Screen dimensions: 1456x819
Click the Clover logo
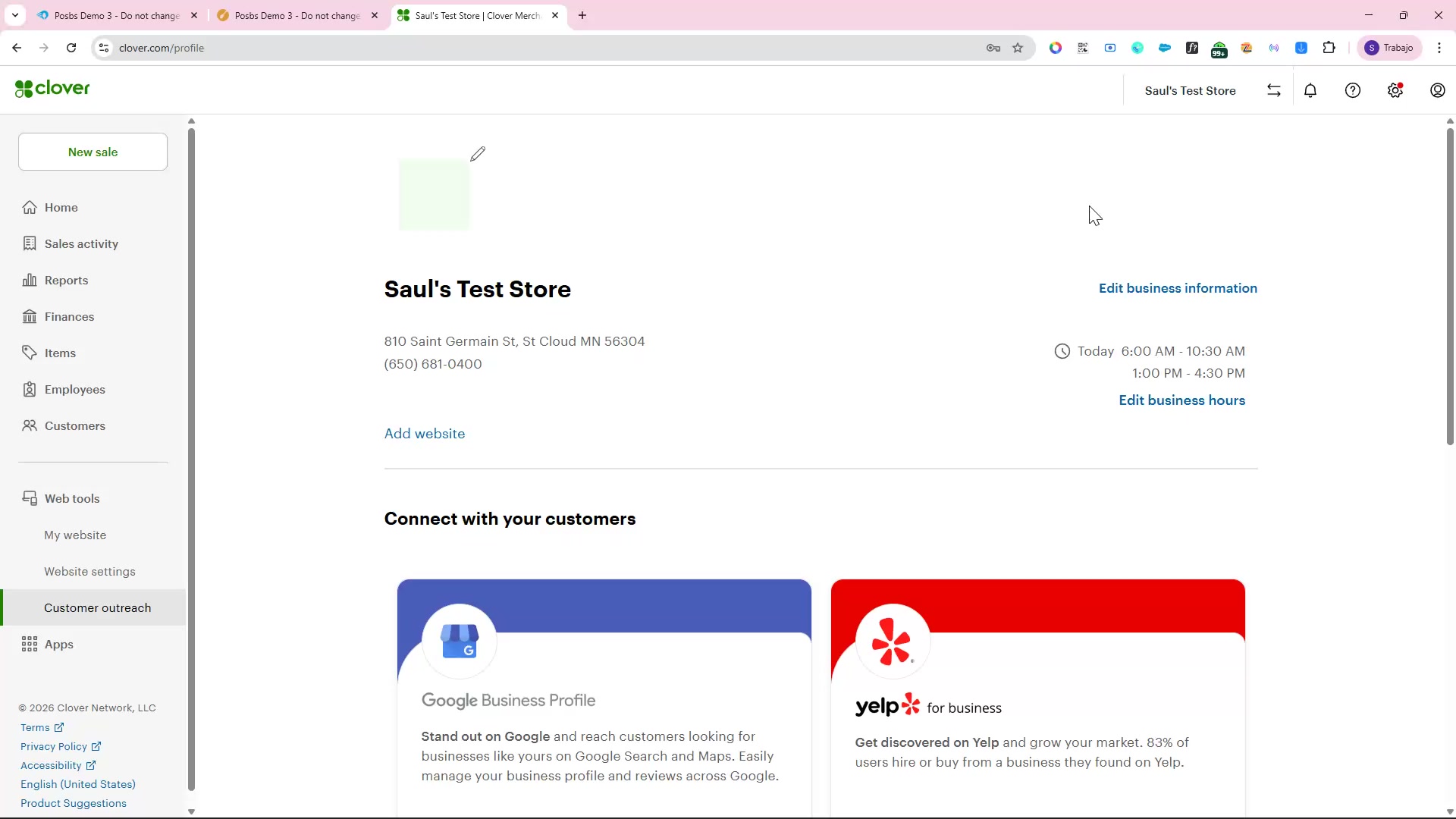tap(52, 89)
